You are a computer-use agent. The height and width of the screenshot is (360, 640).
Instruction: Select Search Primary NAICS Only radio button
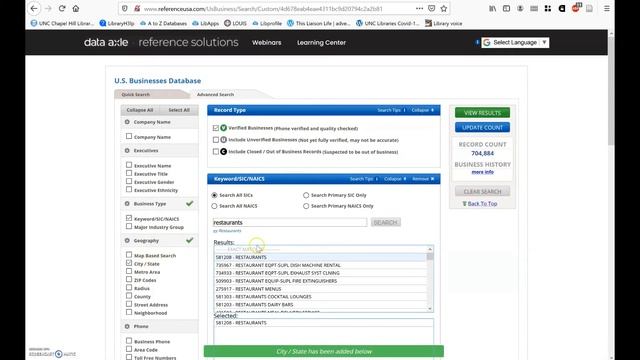click(x=306, y=206)
